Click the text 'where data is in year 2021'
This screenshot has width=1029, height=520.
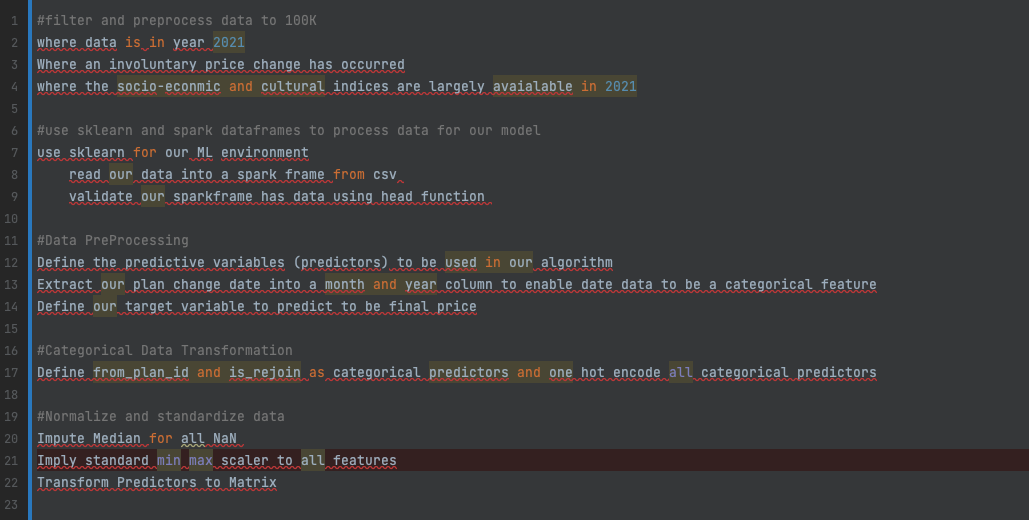[x=140, y=43]
